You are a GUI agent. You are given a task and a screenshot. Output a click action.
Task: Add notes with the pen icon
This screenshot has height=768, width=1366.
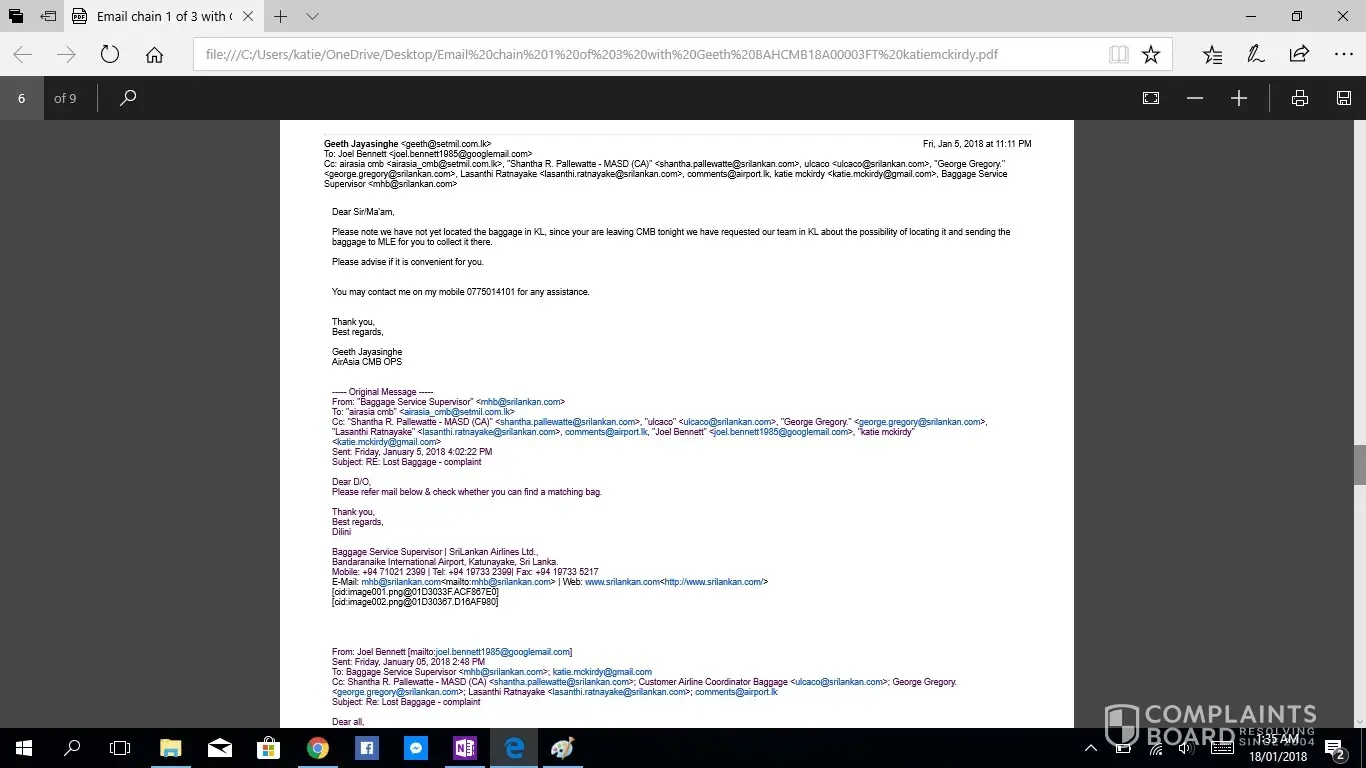pyautogui.click(x=1256, y=55)
